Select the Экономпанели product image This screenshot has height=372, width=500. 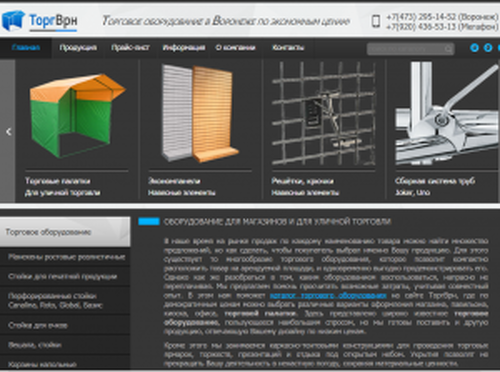coord(200,113)
